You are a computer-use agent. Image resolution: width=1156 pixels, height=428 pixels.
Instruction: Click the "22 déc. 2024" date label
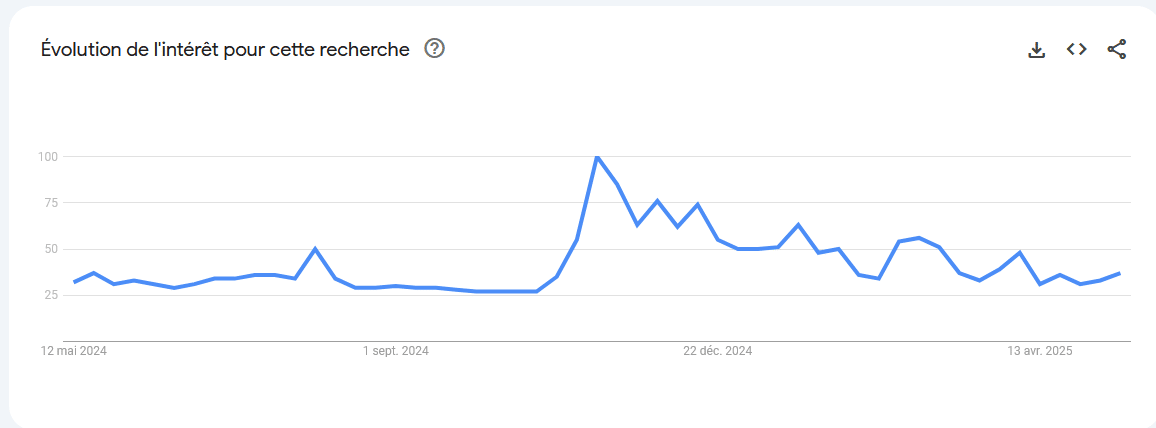pos(718,351)
